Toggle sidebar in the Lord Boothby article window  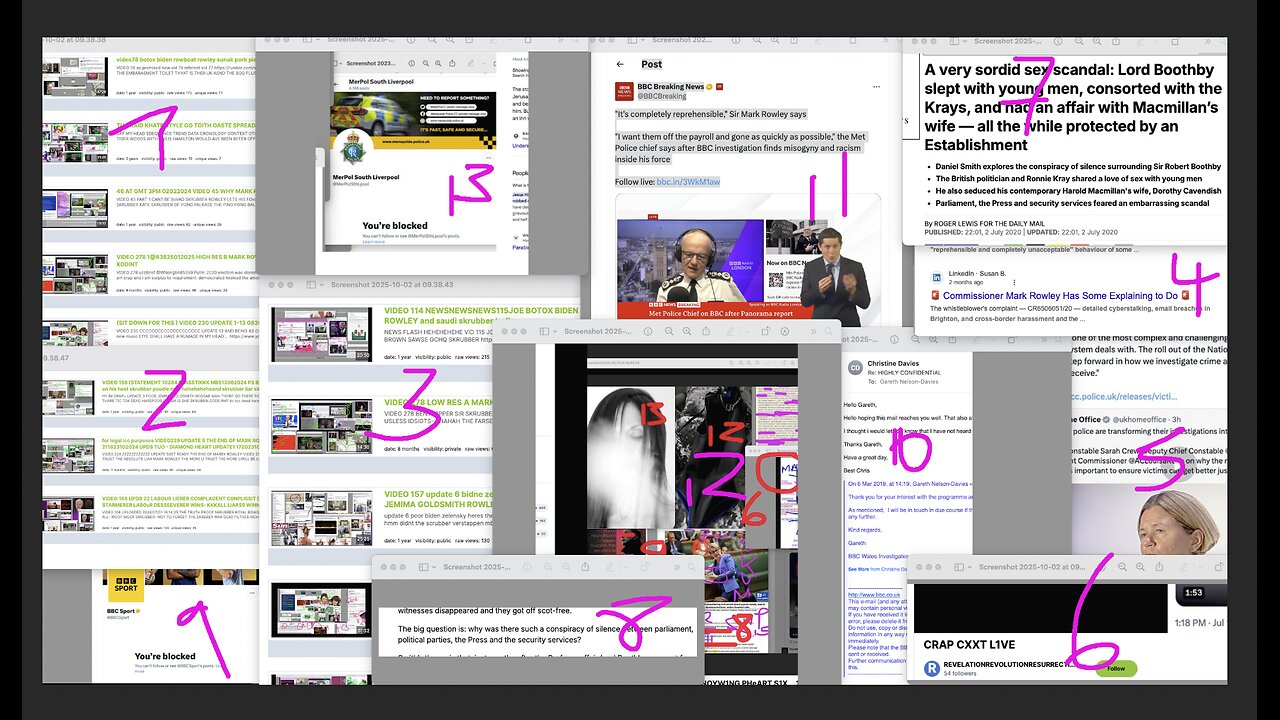click(x=955, y=41)
